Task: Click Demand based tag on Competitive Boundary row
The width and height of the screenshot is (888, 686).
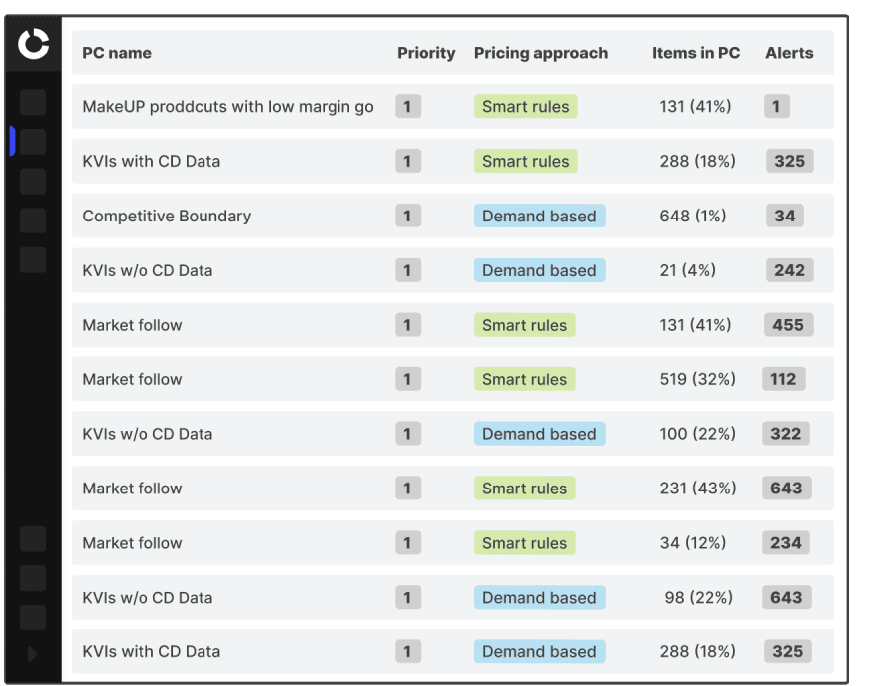Action: tap(539, 216)
